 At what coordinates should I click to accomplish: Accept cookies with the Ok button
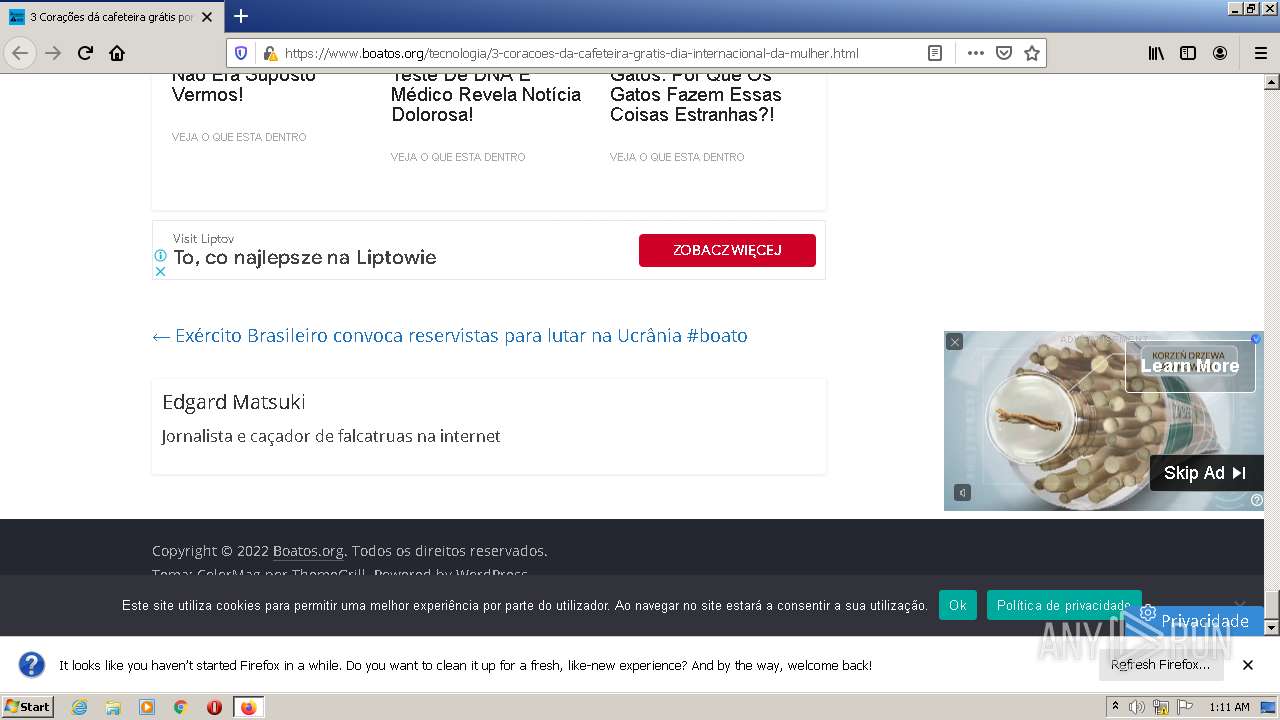click(958, 605)
